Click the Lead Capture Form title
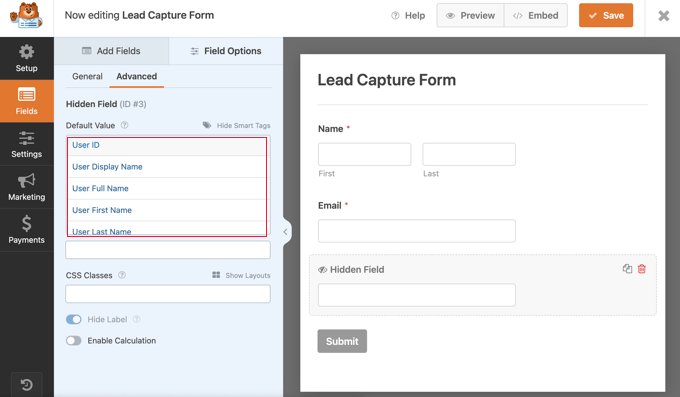The height and width of the screenshot is (397, 680). [387, 80]
